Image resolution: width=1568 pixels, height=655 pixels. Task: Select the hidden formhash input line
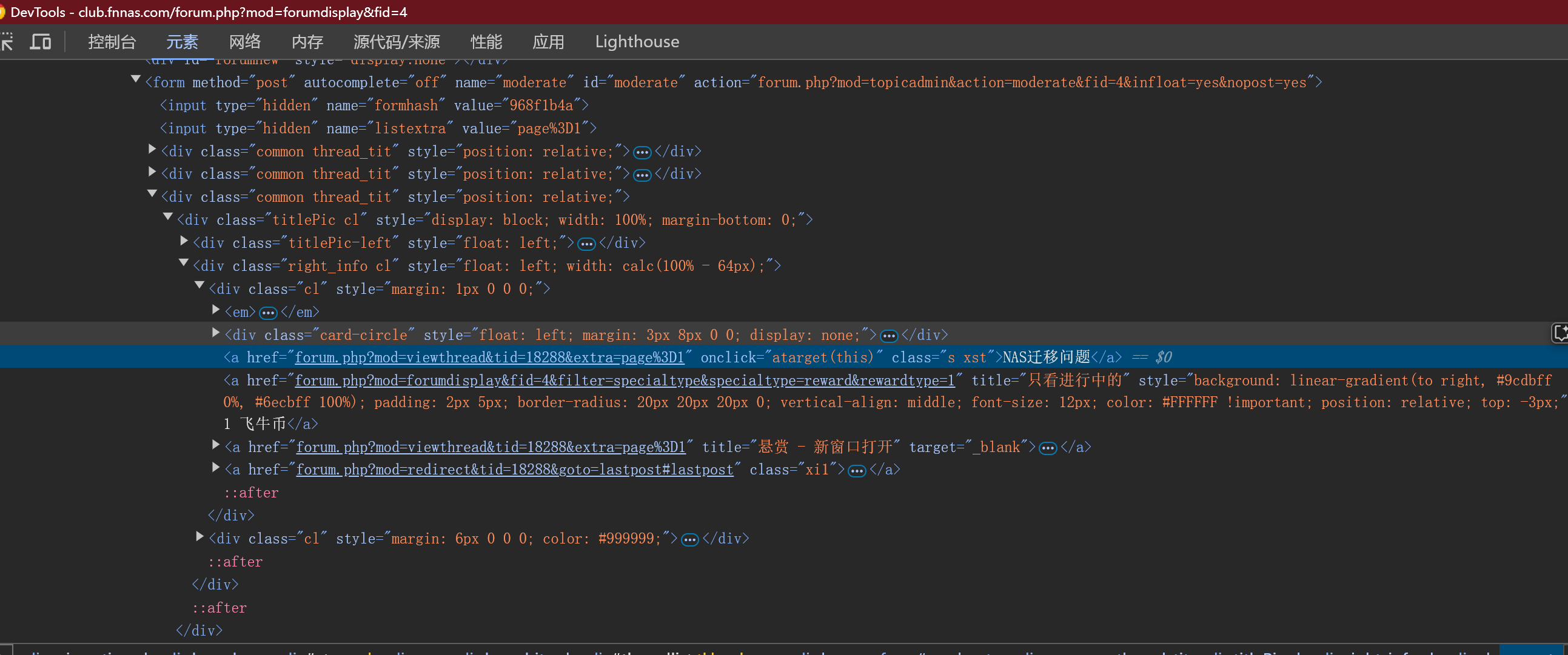374,105
